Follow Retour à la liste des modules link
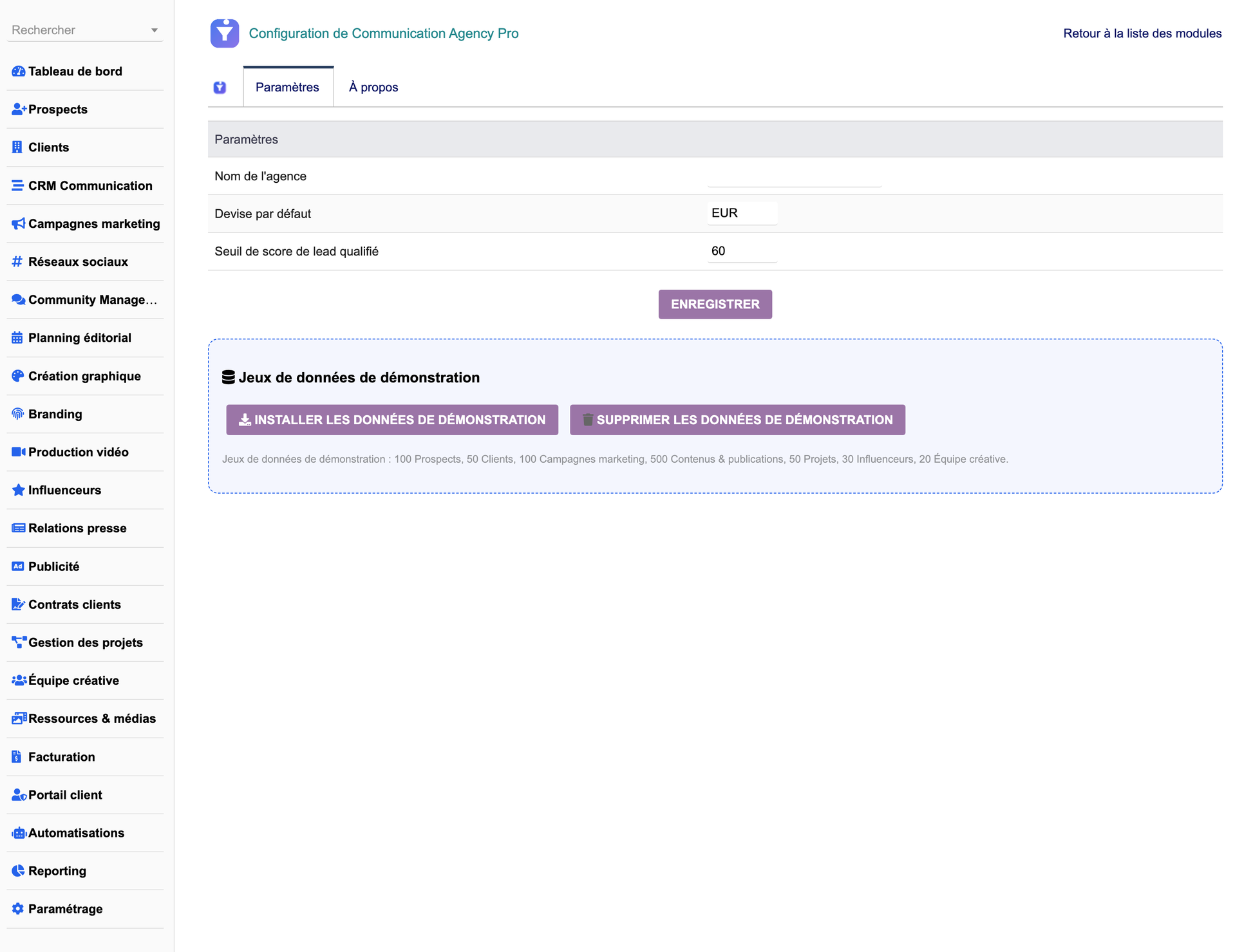Screen dimensions: 1253x952 (x=1142, y=33)
